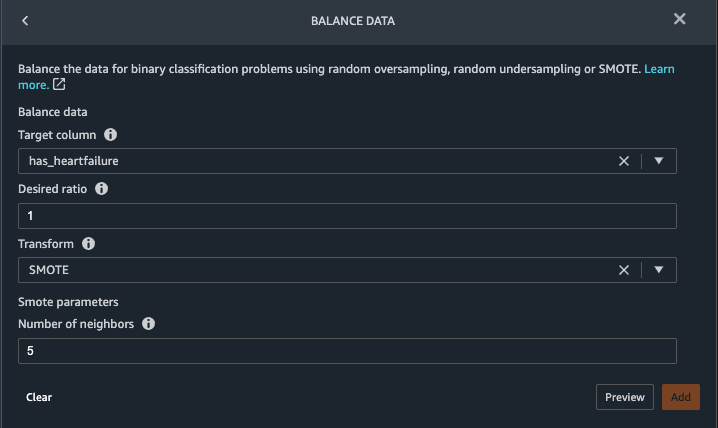Click the SMOTE transform combo box

(300, 270)
